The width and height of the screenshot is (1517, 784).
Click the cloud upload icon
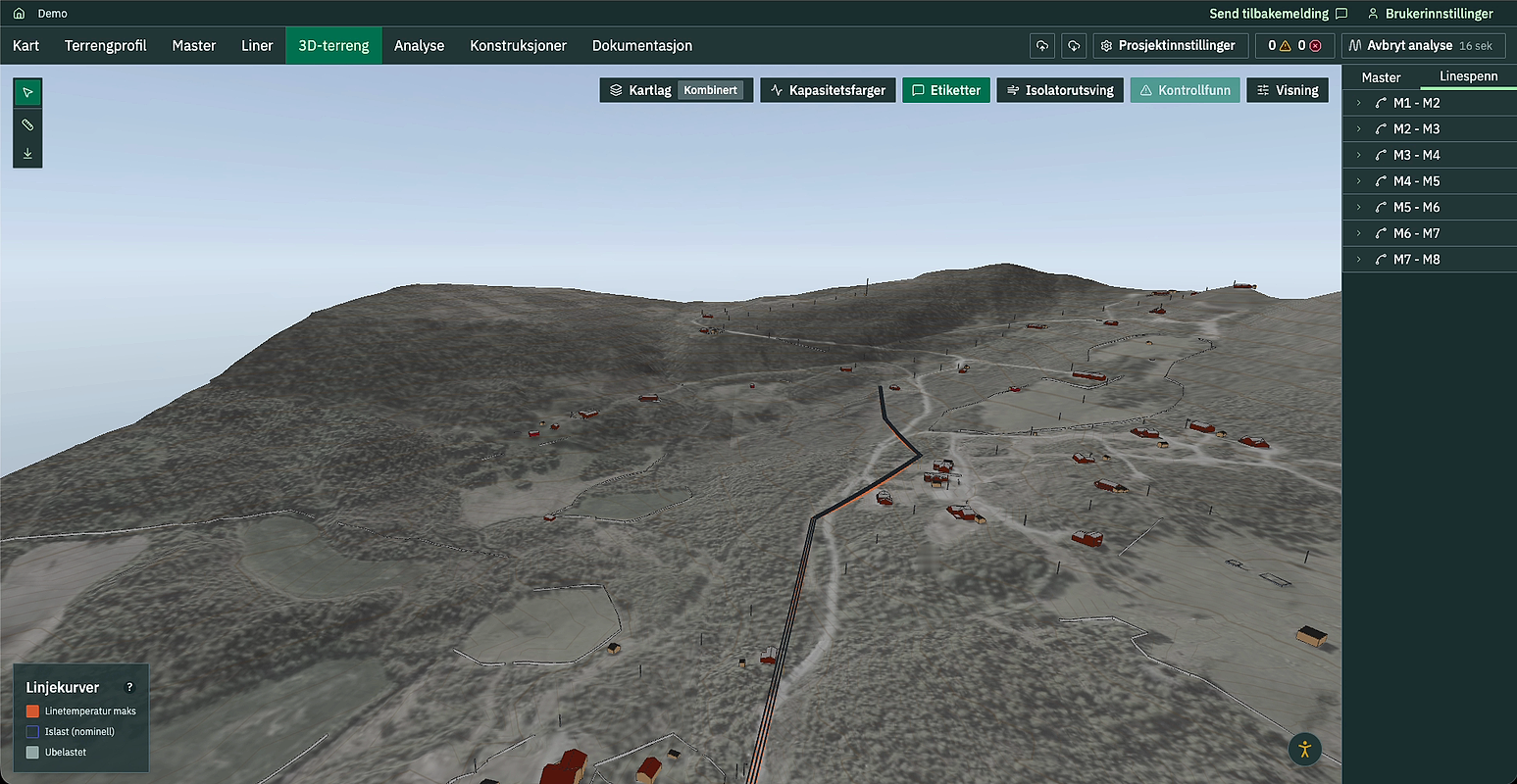pyautogui.click(x=1042, y=45)
